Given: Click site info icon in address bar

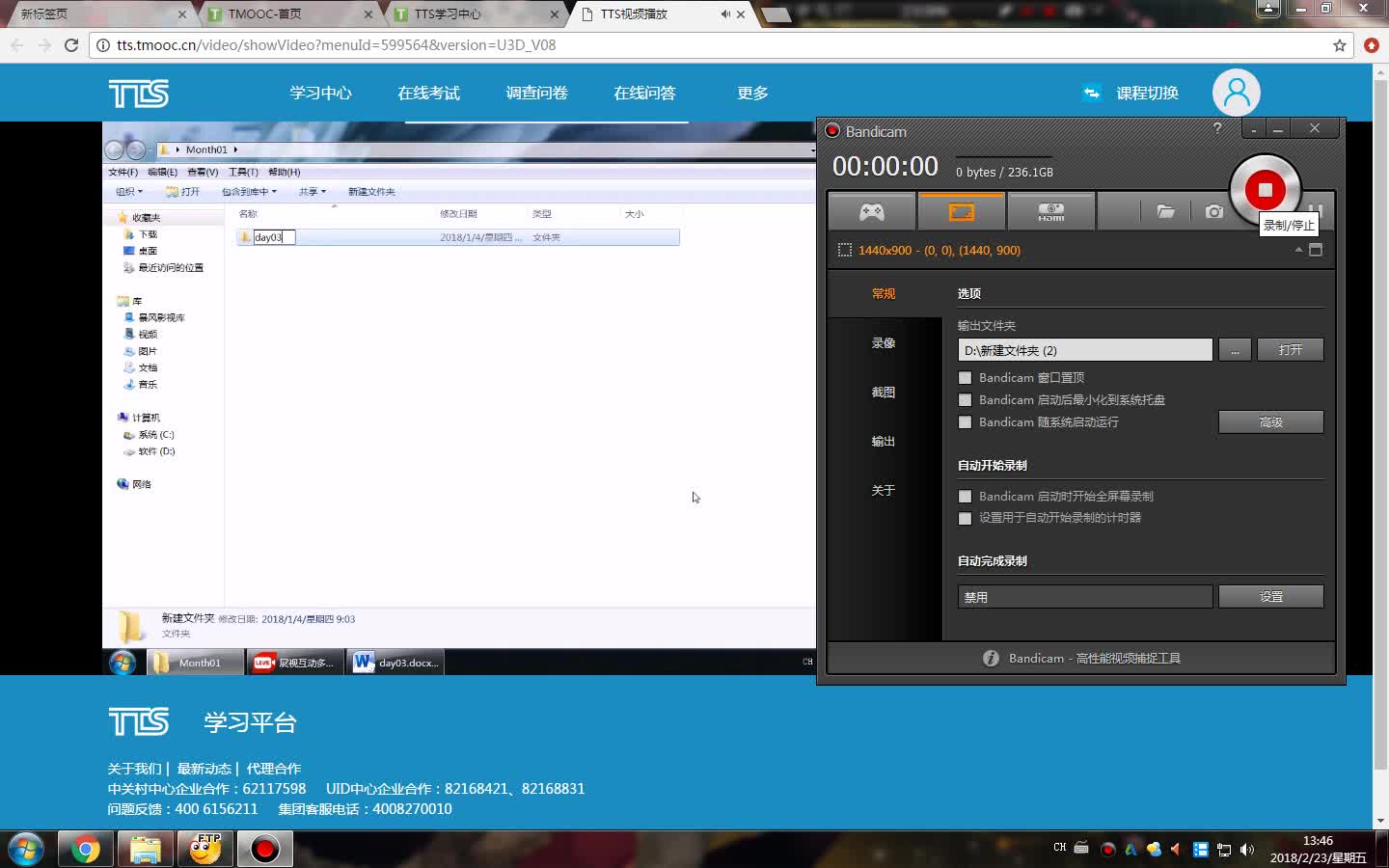Looking at the screenshot, I should point(103,45).
